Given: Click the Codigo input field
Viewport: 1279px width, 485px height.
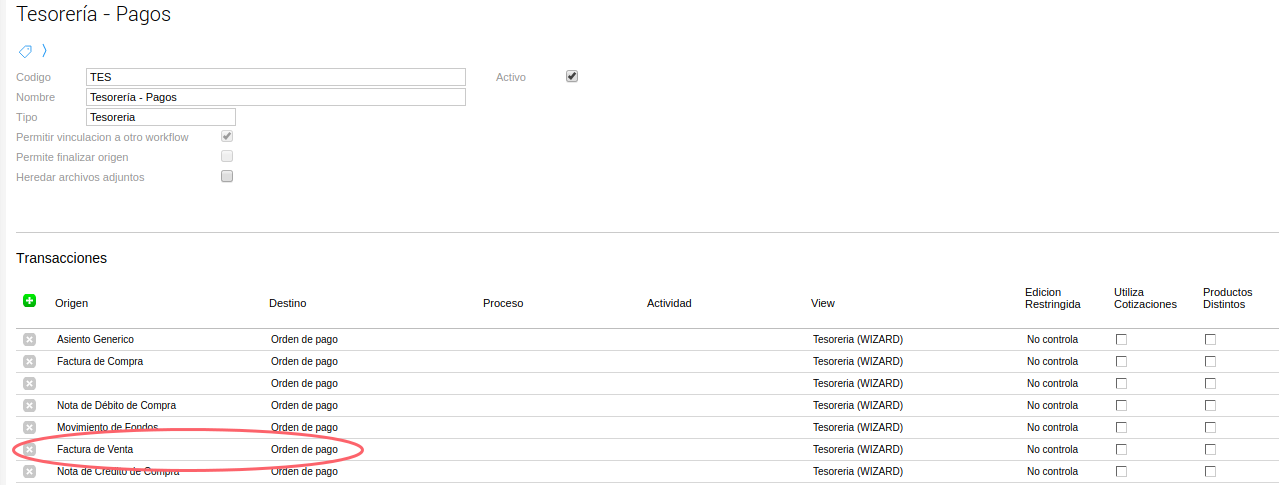Looking at the screenshot, I should [276, 77].
